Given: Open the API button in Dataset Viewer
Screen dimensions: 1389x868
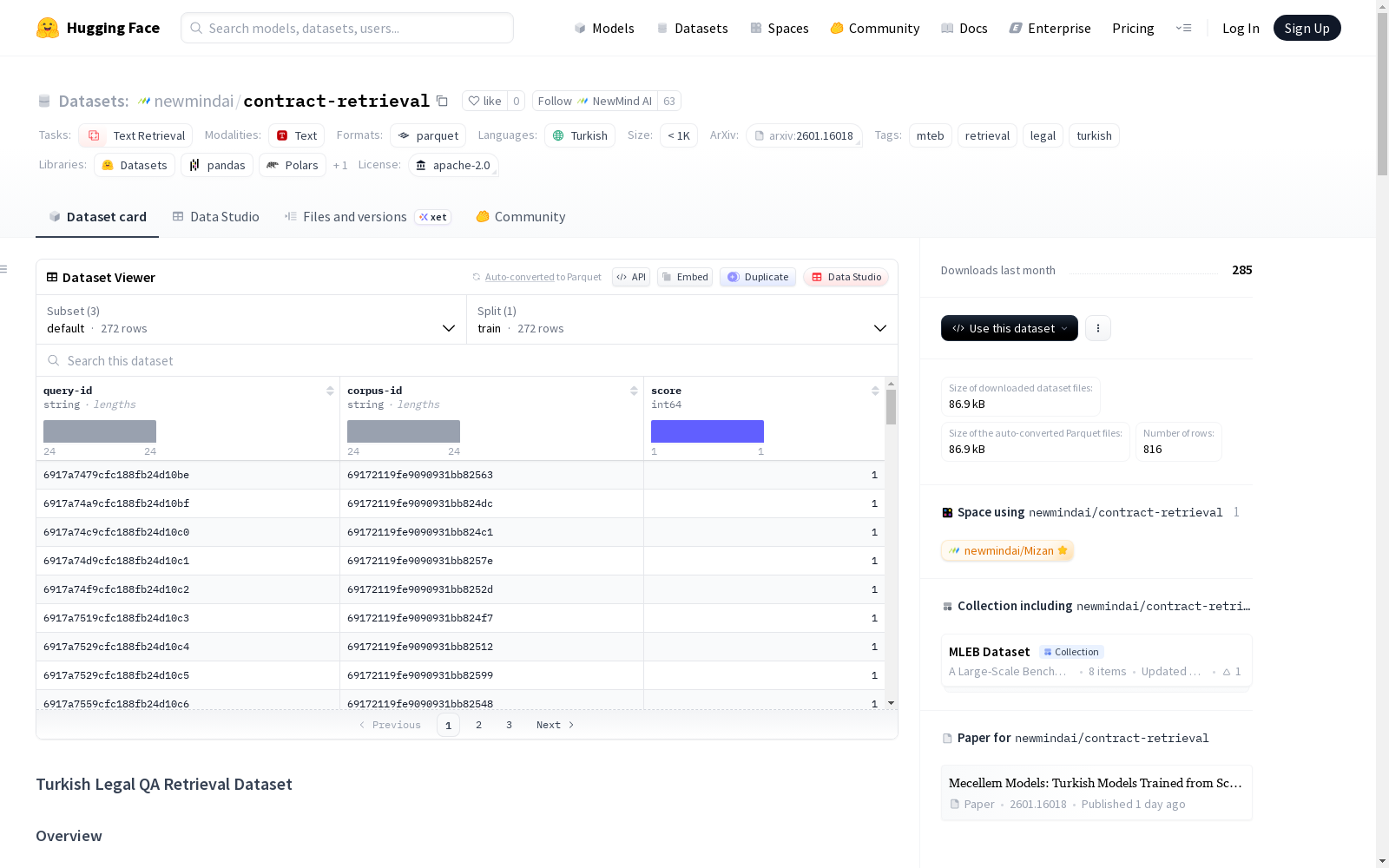Looking at the screenshot, I should [x=631, y=277].
